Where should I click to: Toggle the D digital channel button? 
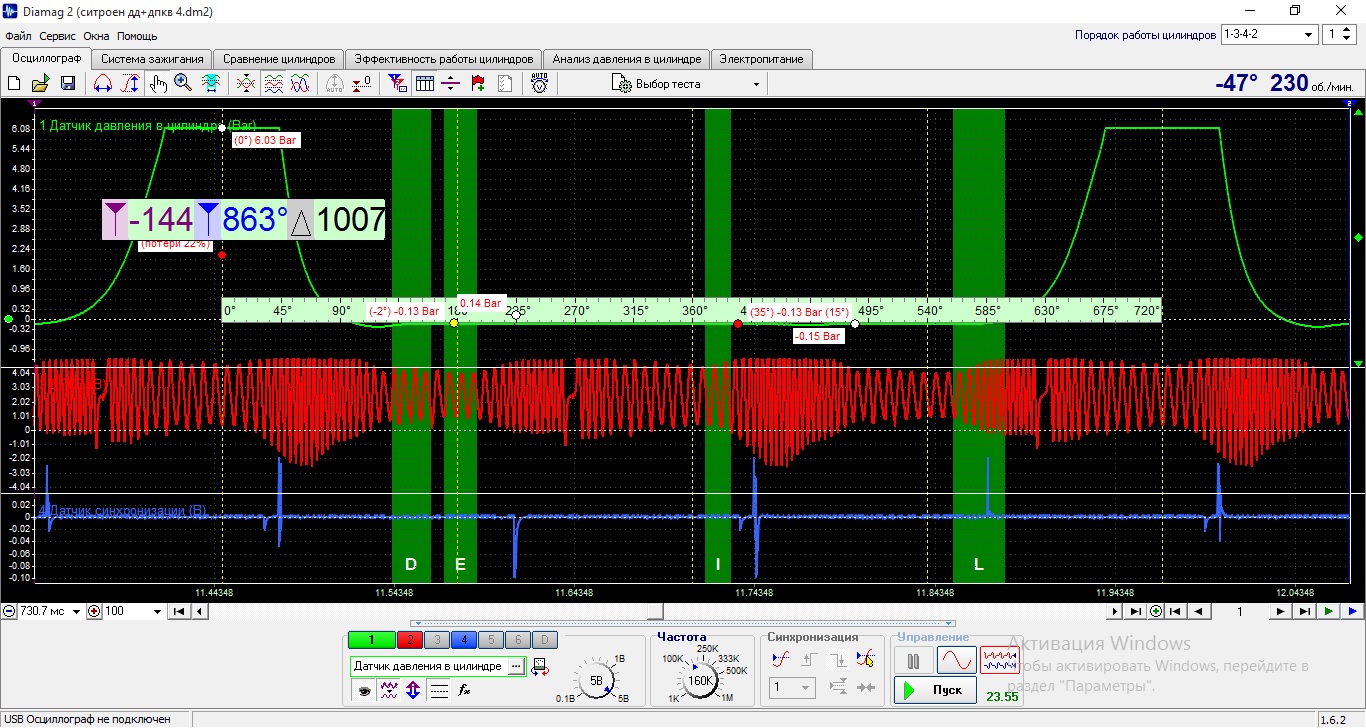pos(543,640)
